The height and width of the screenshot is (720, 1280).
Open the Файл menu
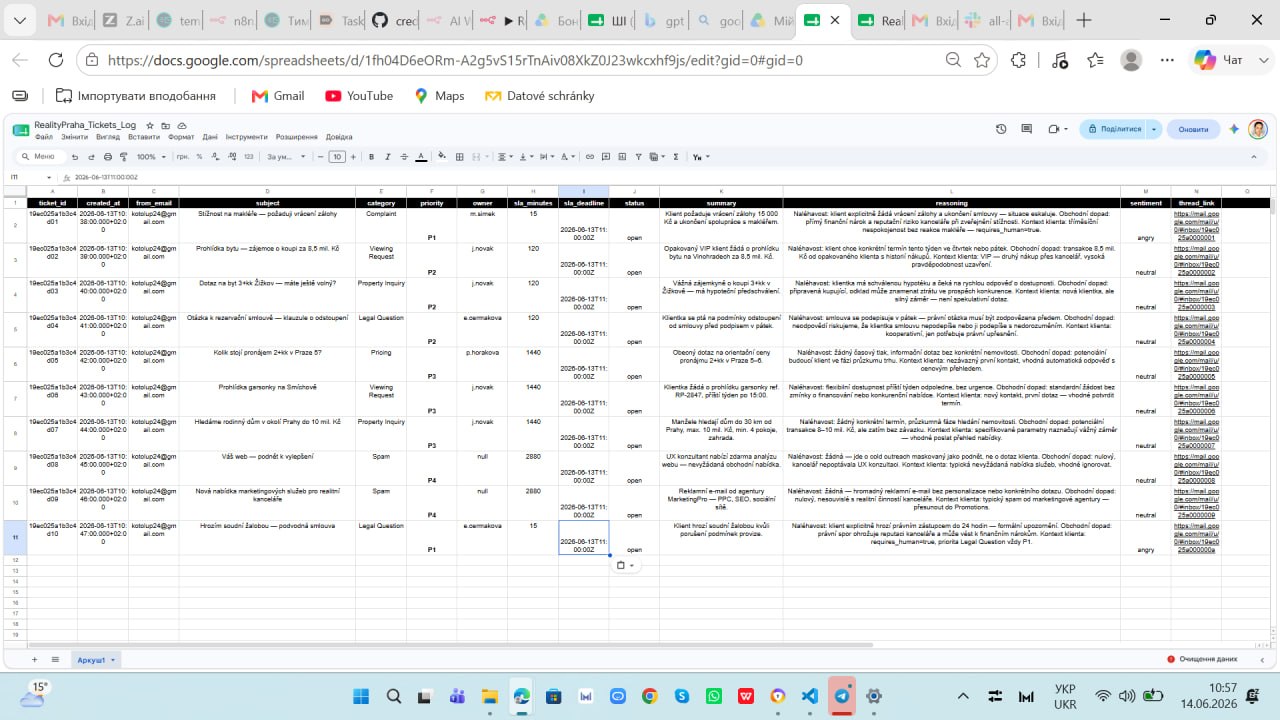pyautogui.click(x=44, y=137)
